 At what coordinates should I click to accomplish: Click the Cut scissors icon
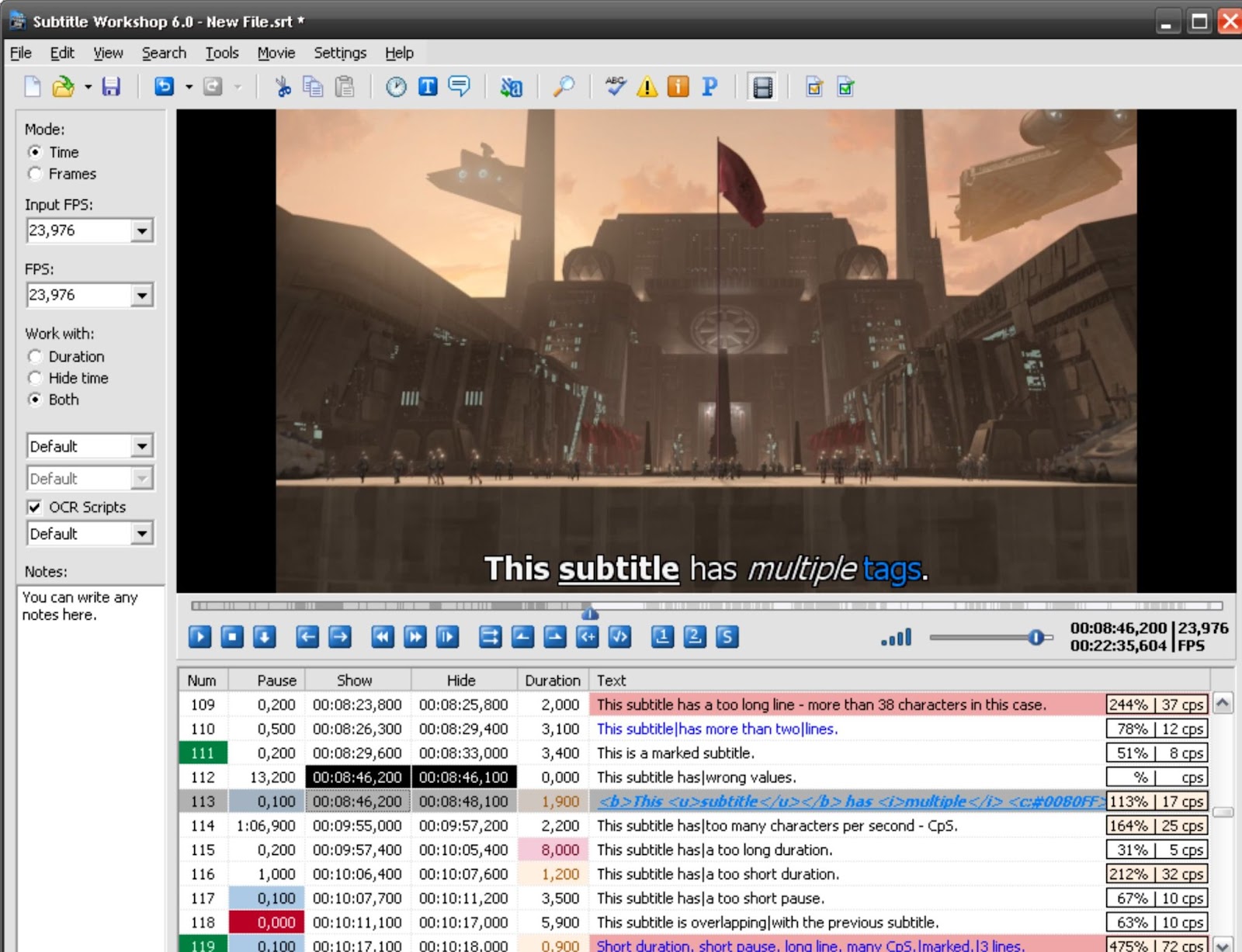click(x=283, y=87)
